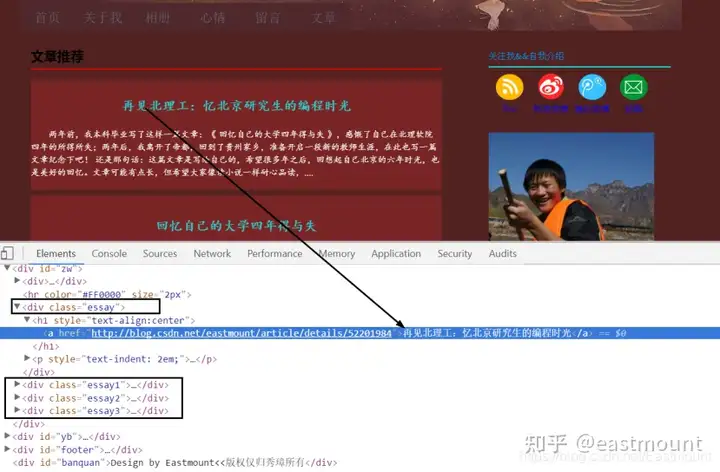Open 心情 in the navigation bar

[x=213, y=18]
